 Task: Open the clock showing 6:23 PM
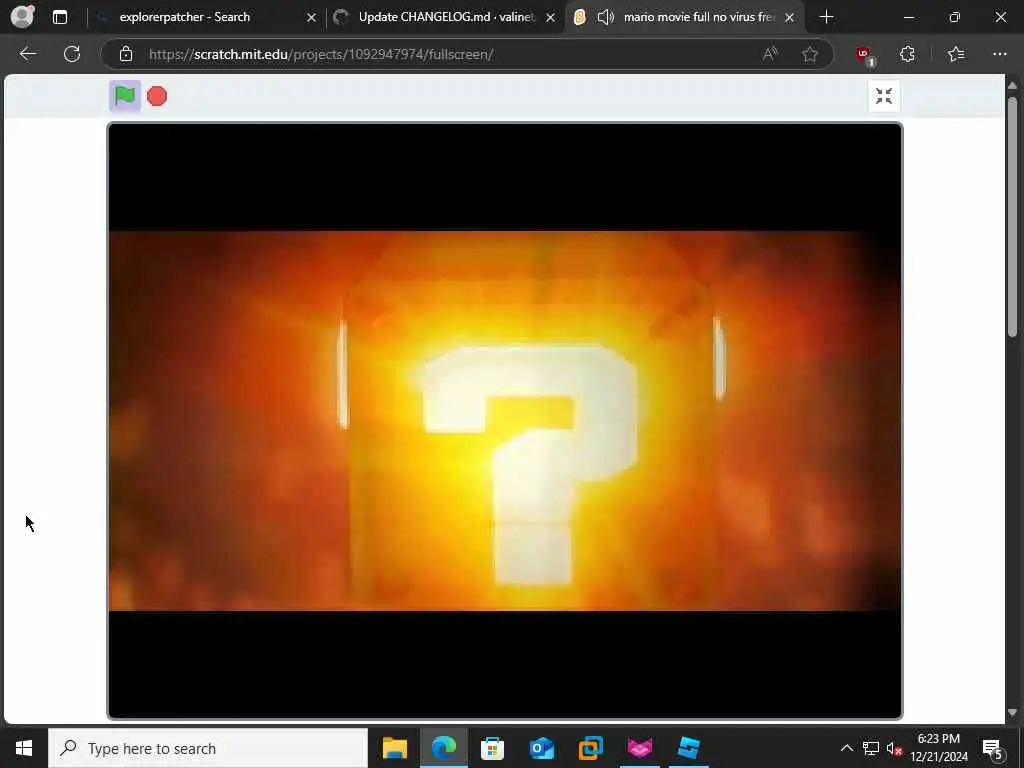(939, 748)
